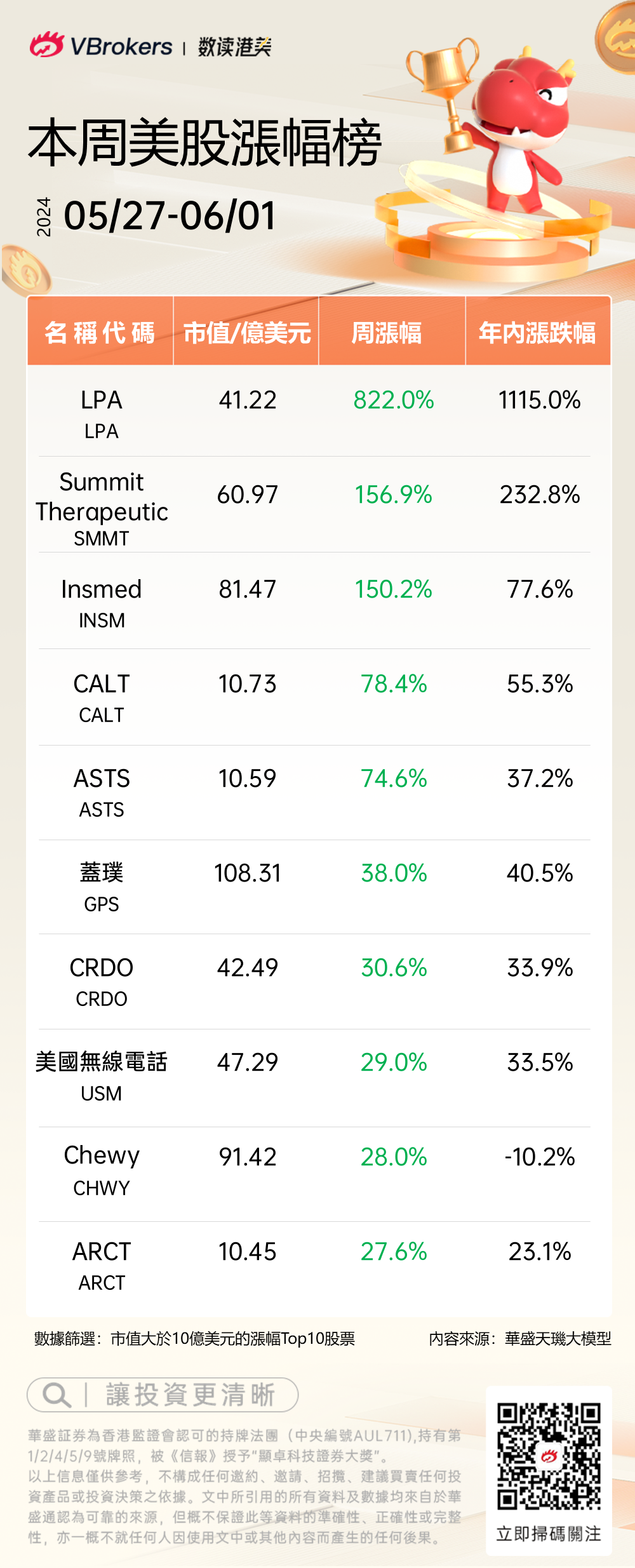
Task: Click the 立即掃碼關注 label
Action: [549, 1533]
